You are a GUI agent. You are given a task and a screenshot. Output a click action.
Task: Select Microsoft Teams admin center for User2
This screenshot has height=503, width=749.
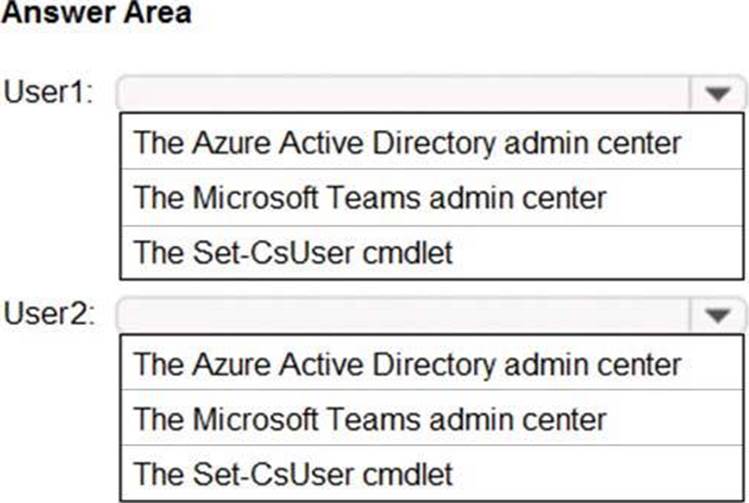click(x=370, y=418)
